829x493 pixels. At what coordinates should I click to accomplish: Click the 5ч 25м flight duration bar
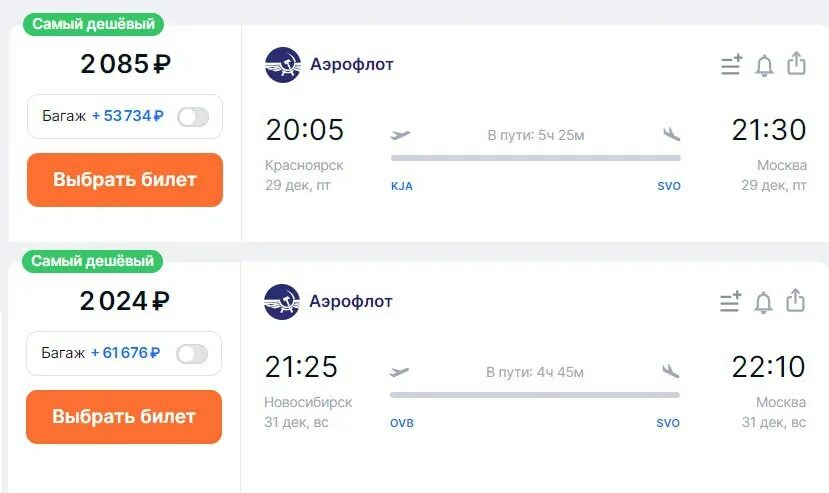coord(535,157)
